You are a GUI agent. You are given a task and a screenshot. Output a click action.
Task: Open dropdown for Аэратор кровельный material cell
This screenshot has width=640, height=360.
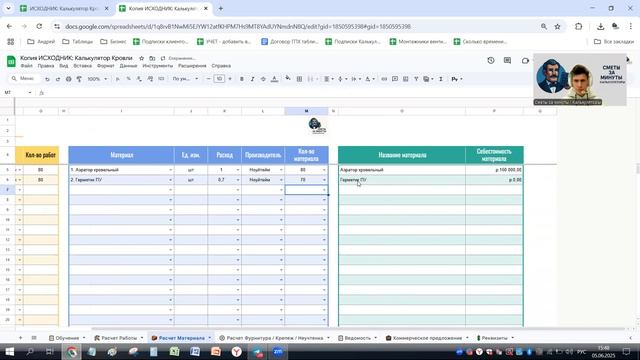[x=171, y=170]
